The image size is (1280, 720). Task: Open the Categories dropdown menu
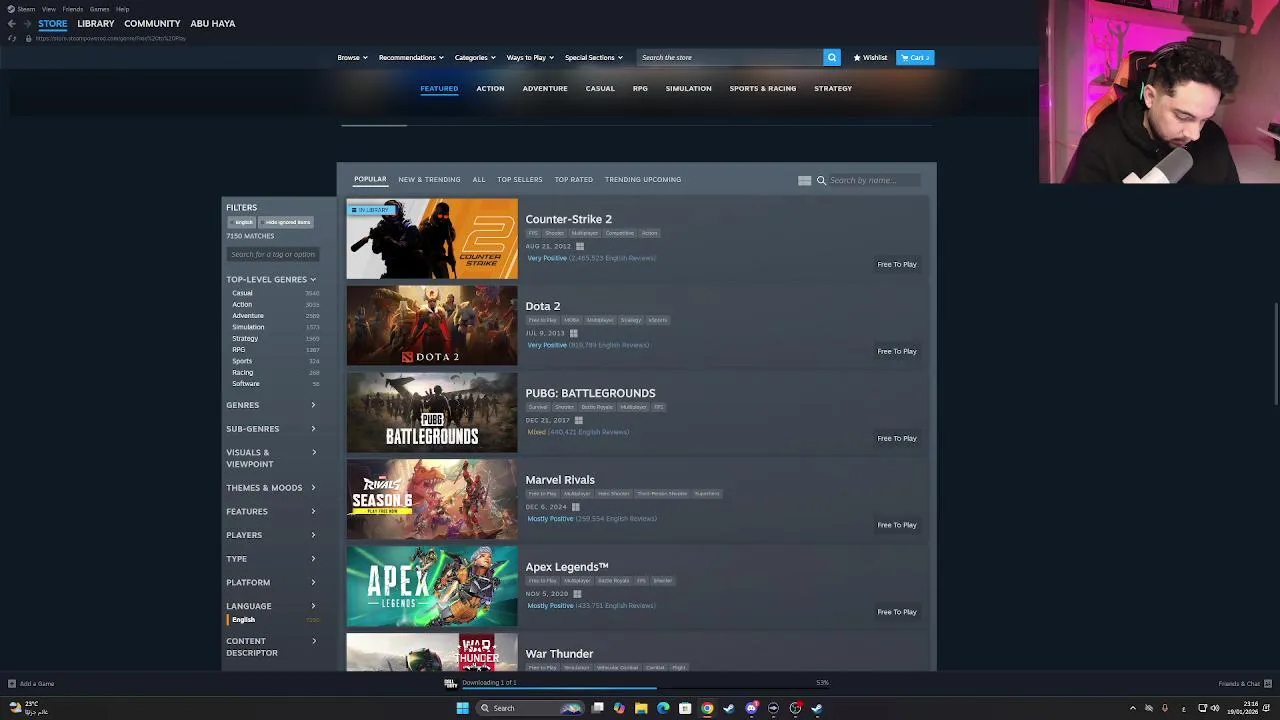(475, 57)
